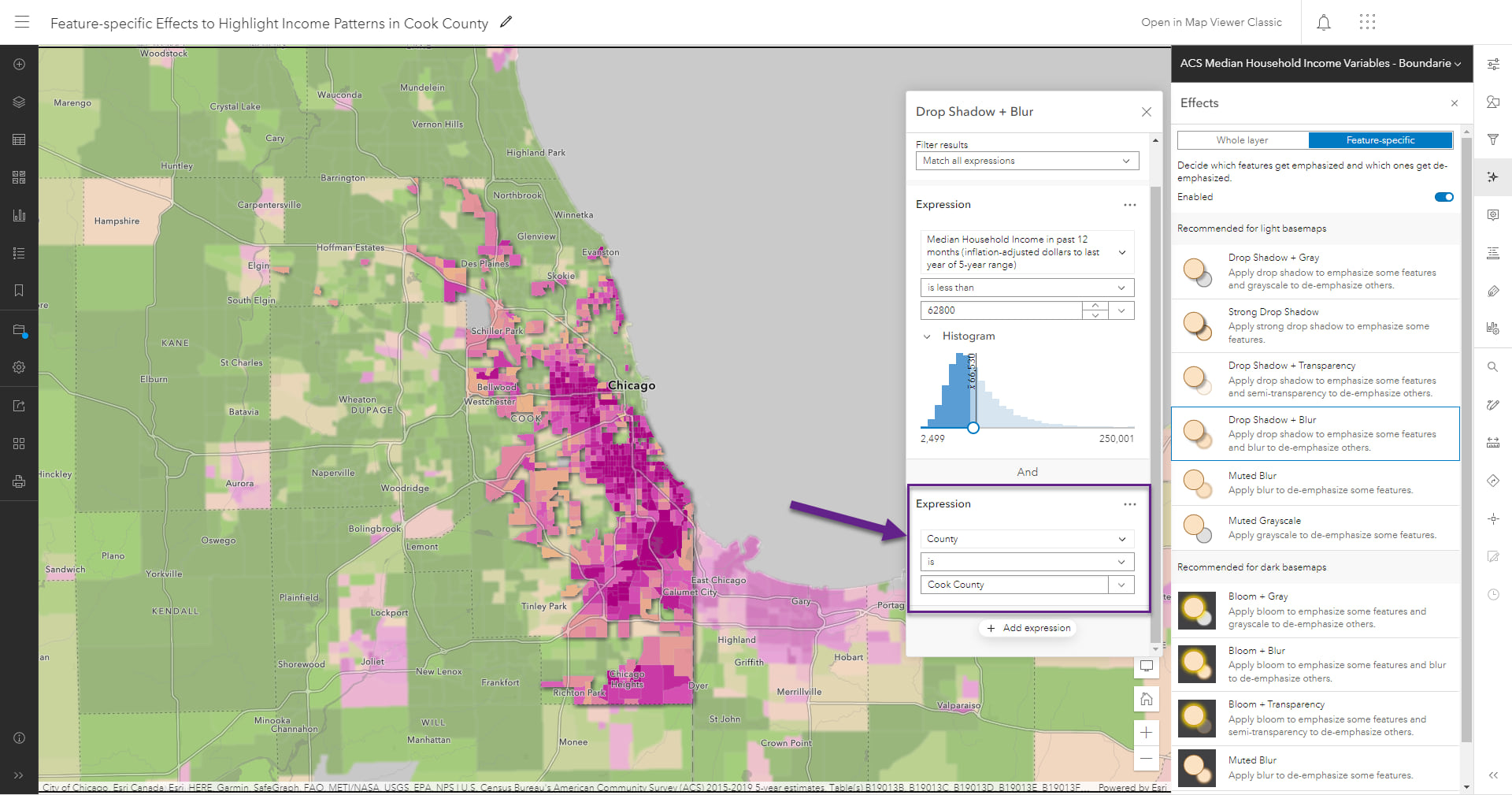Open the Charts icon in the dark sidebar

(19, 215)
